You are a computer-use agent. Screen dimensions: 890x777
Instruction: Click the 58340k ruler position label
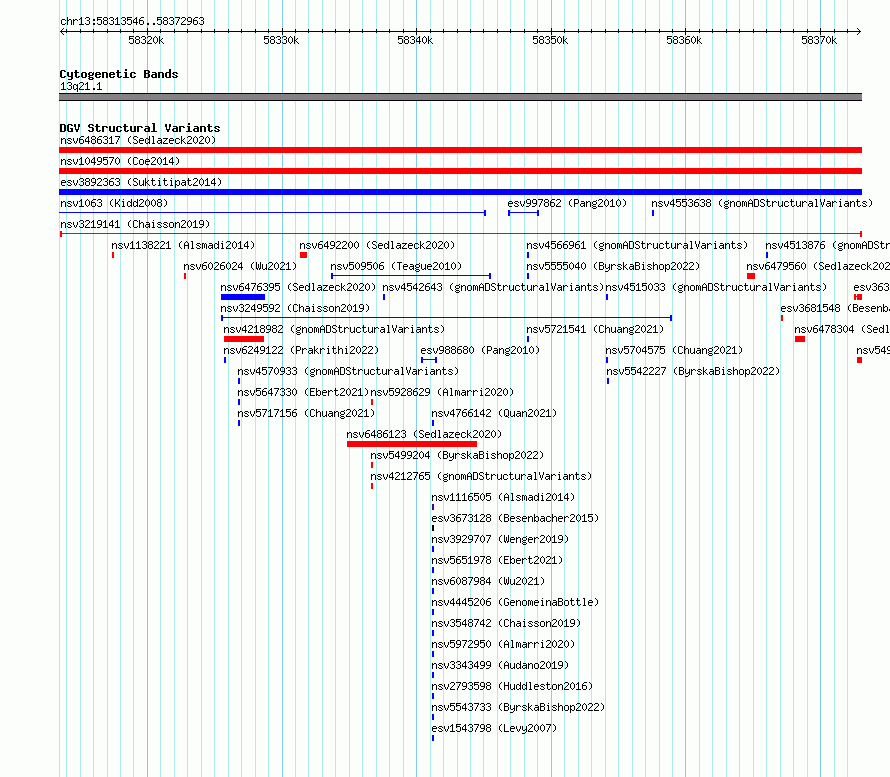[x=415, y=40]
